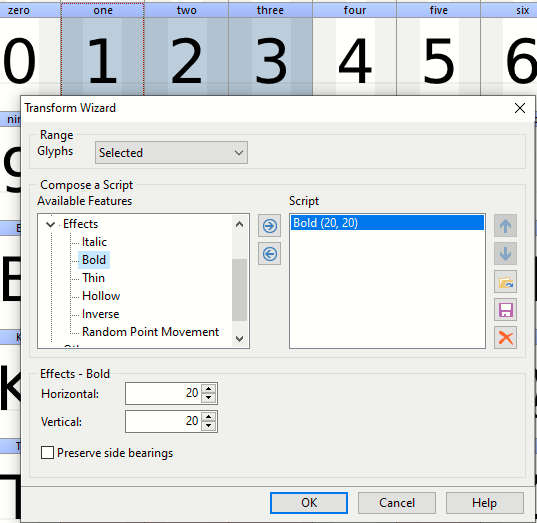Viewport: 537px width, 523px height.
Task: Choose Random Point Movement effect
Action: (x=150, y=332)
